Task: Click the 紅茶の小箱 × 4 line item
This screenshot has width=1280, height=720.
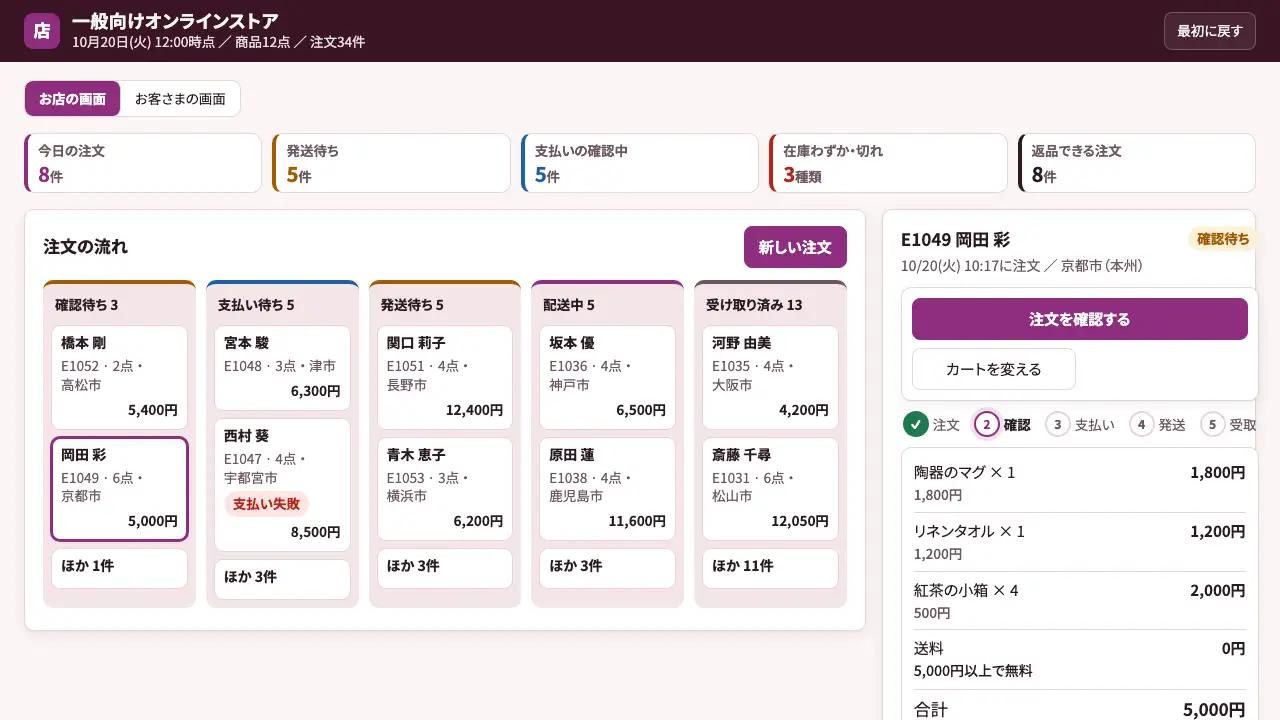Action: (x=1080, y=601)
